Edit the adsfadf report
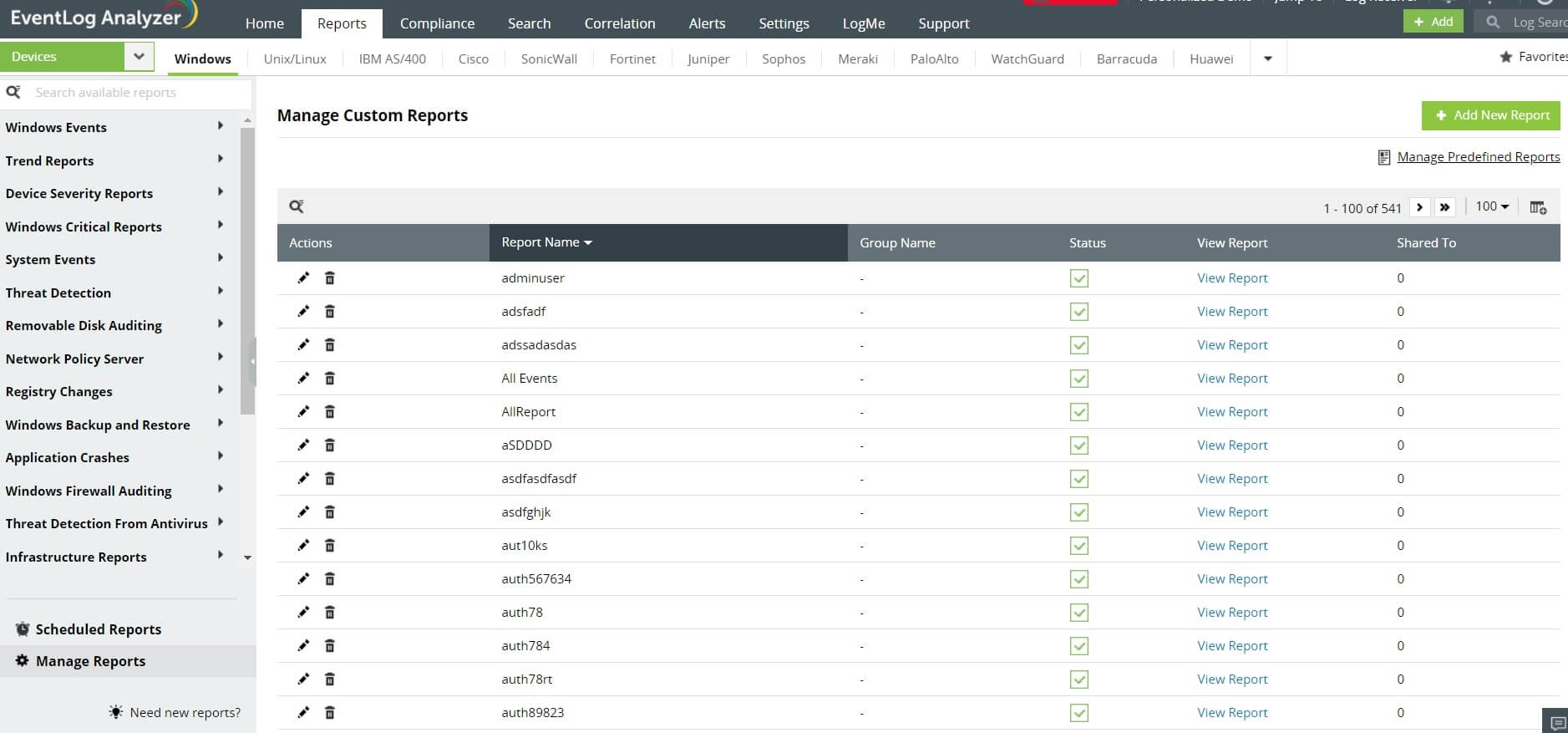1568x733 pixels. click(x=303, y=311)
